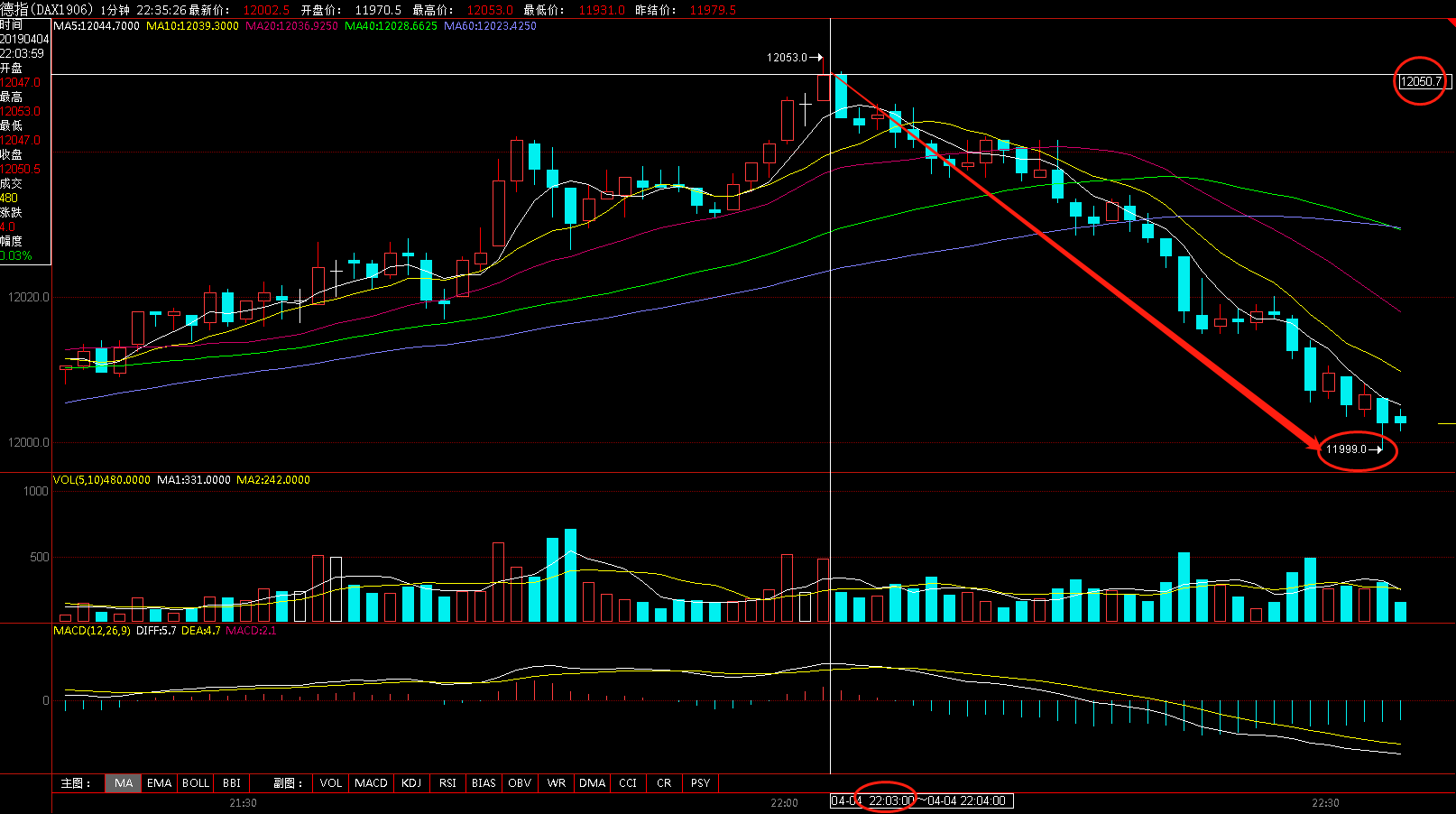Choose the WR indicator tab
The width and height of the screenshot is (1456, 814).
[x=557, y=783]
